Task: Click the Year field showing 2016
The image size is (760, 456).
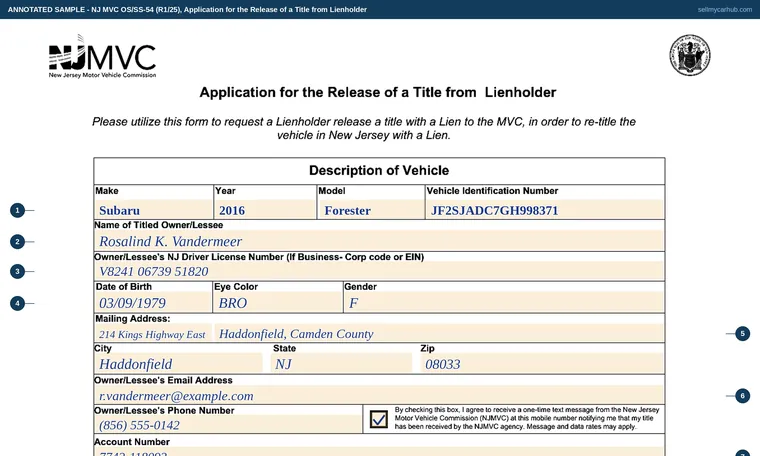Action: click(265, 209)
